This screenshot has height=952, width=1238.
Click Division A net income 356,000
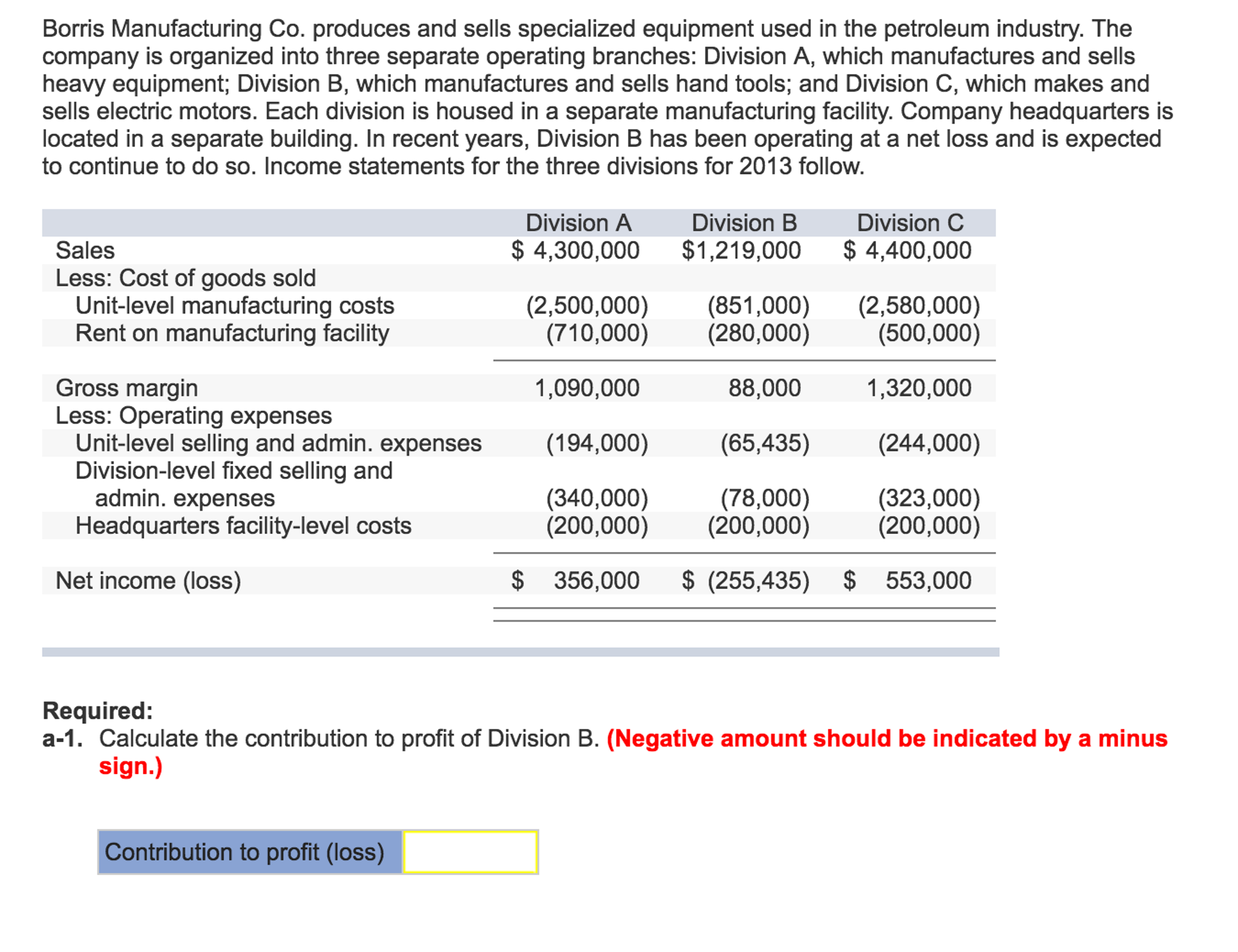click(x=596, y=580)
